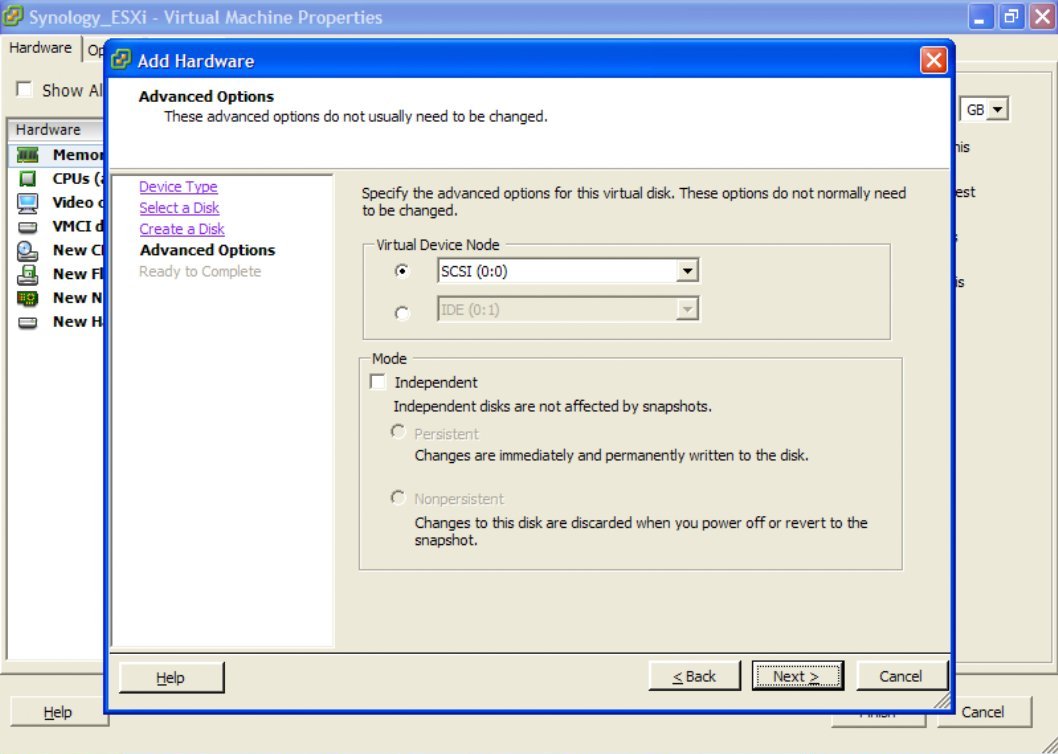Click the Add Hardware dialog title icon
This screenshot has height=754, width=1058.
click(121, 60)
